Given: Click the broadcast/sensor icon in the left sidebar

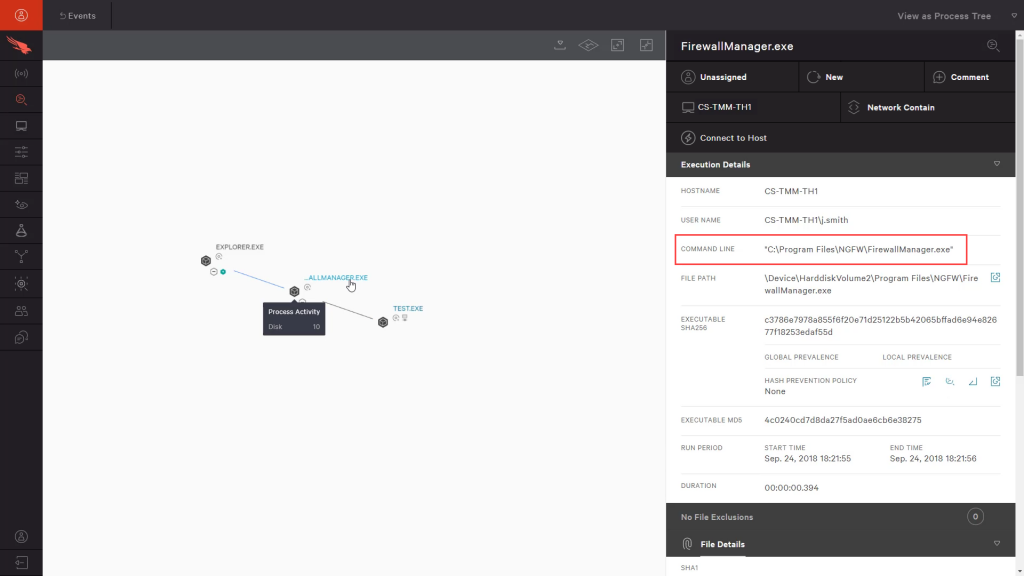Looking at the screenshot, I should (x=22, y=73).
